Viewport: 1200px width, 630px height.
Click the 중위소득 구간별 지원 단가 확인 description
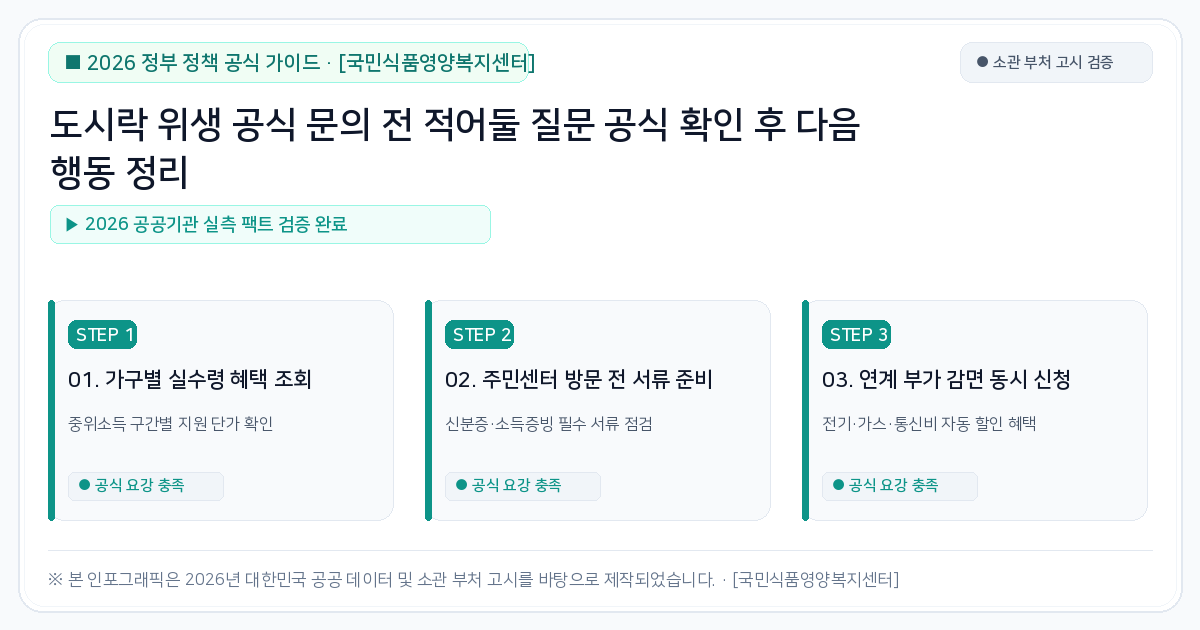tap(171, 424)
